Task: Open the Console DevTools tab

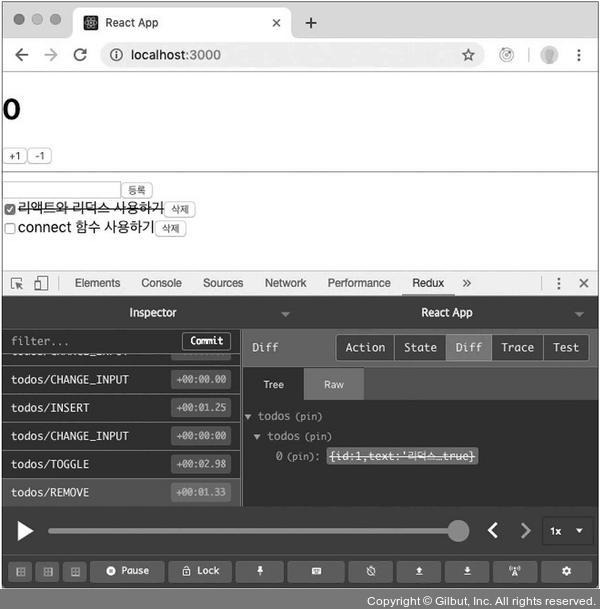Action: (161, 283)
